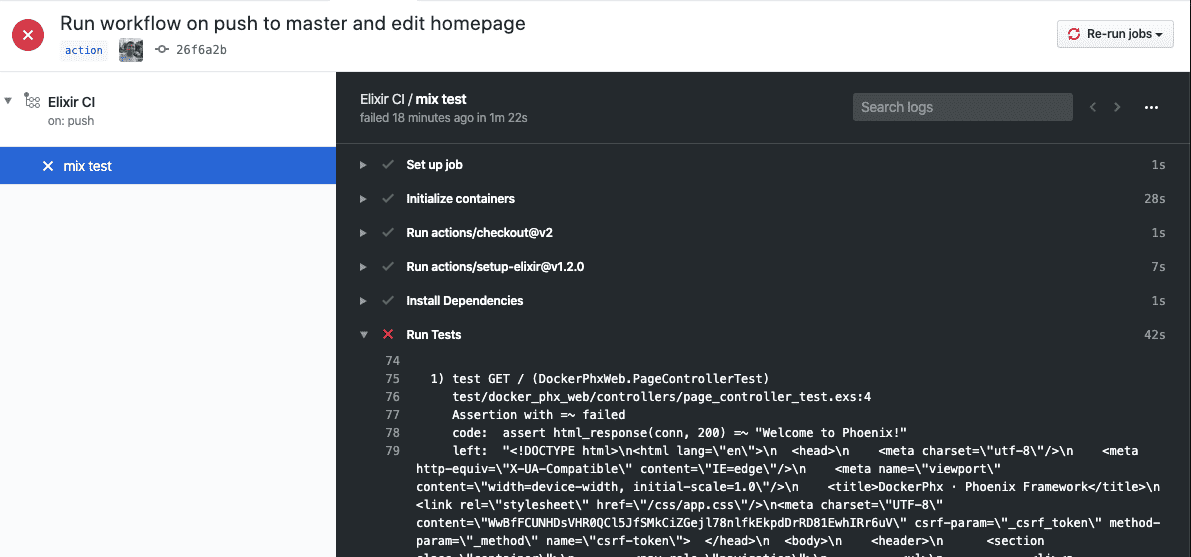This screenshot has height=557, width=1191.
Task: Open commit 26f6a2b
Action: (x=201, y=50)
